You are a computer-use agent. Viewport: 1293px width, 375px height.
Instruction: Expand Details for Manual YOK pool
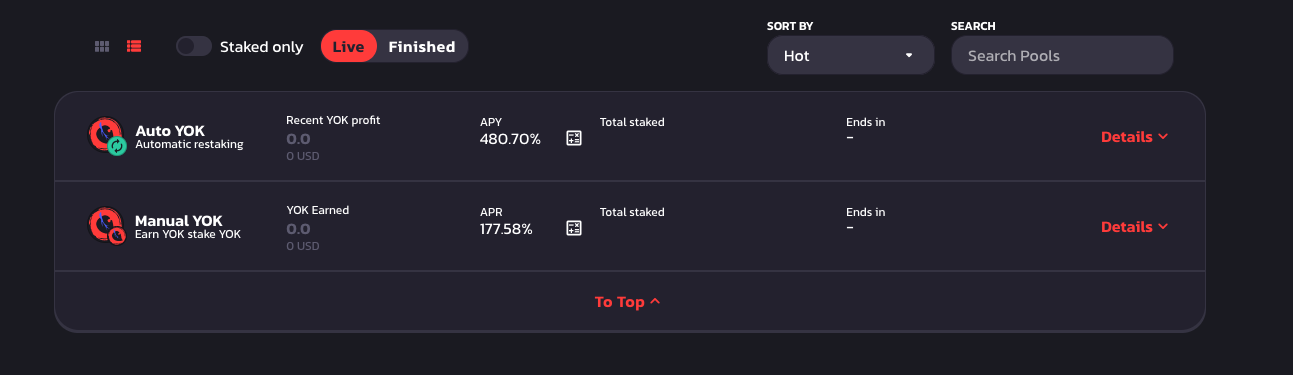1135,227
